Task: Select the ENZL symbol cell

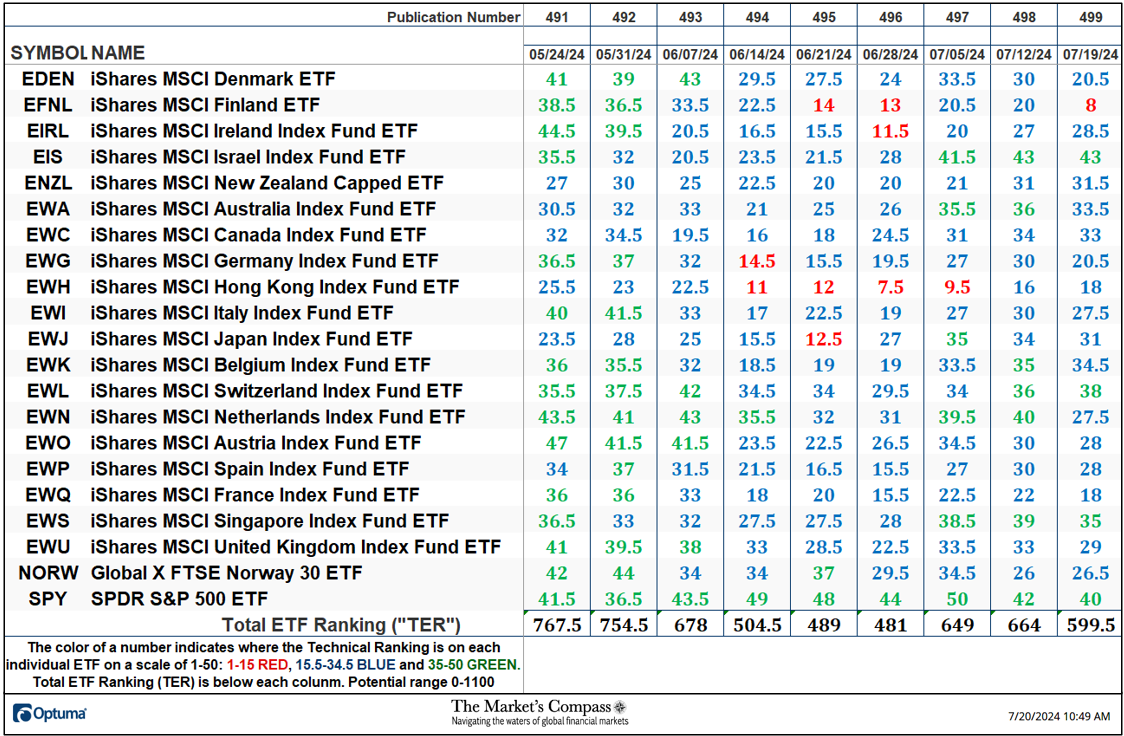Action: pyautogui.click(x=48, y=183)
